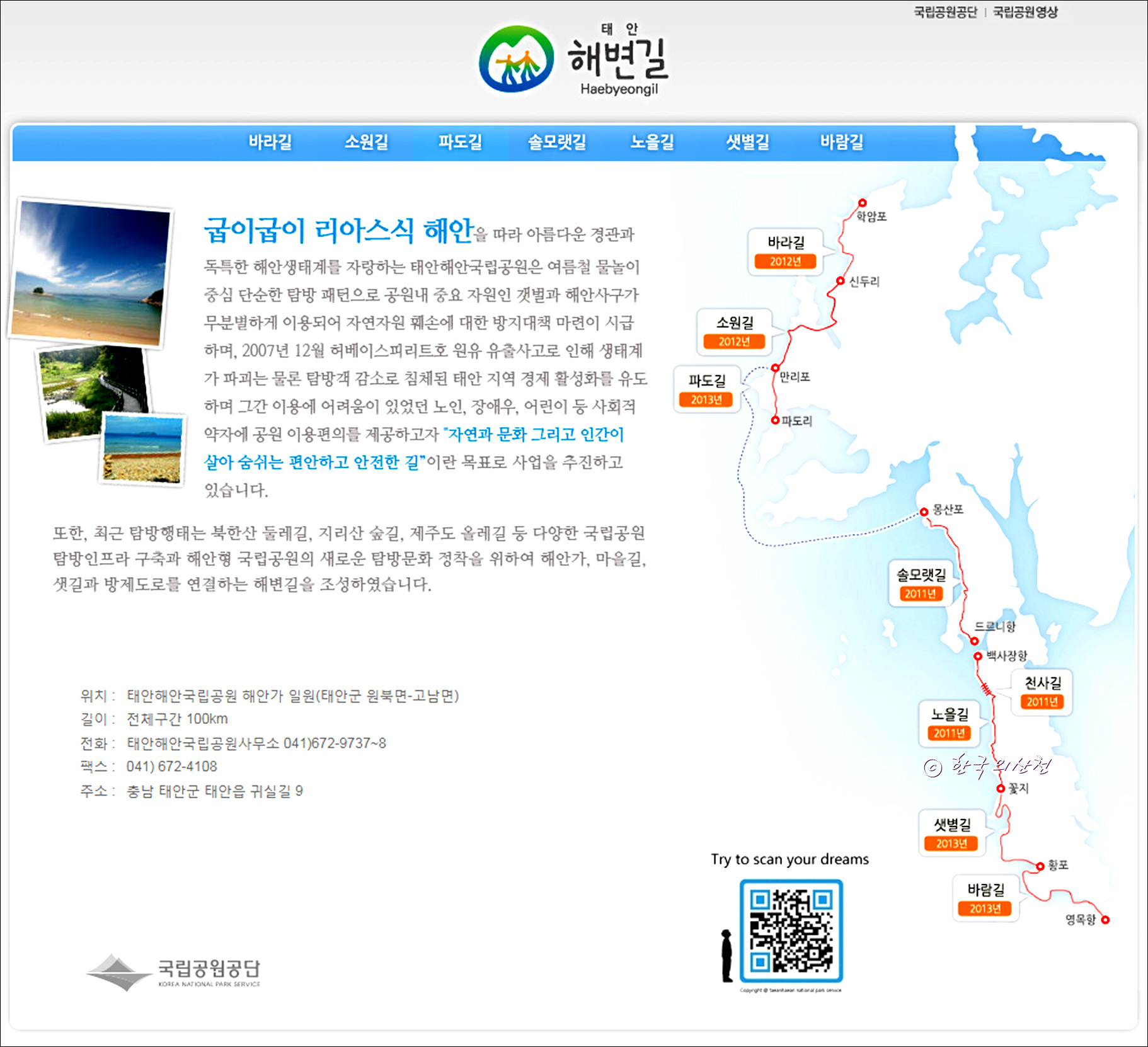Select the 샛별길 2013년 map label
The image size is (1148, 1047).
click(x=951, y=833)
